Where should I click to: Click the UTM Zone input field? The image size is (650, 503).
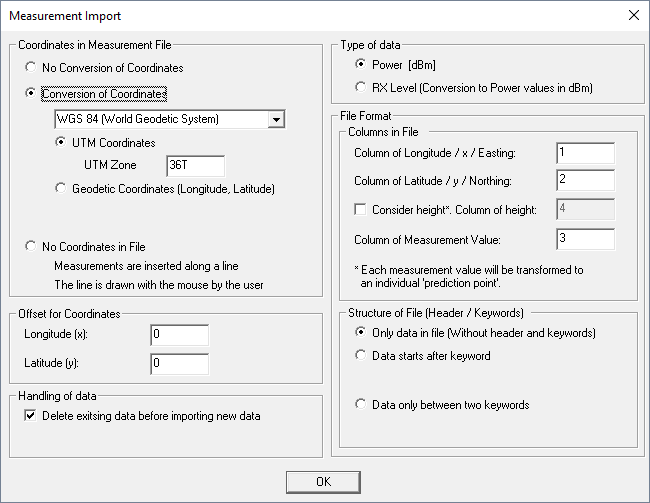click(x=196, y=165)
